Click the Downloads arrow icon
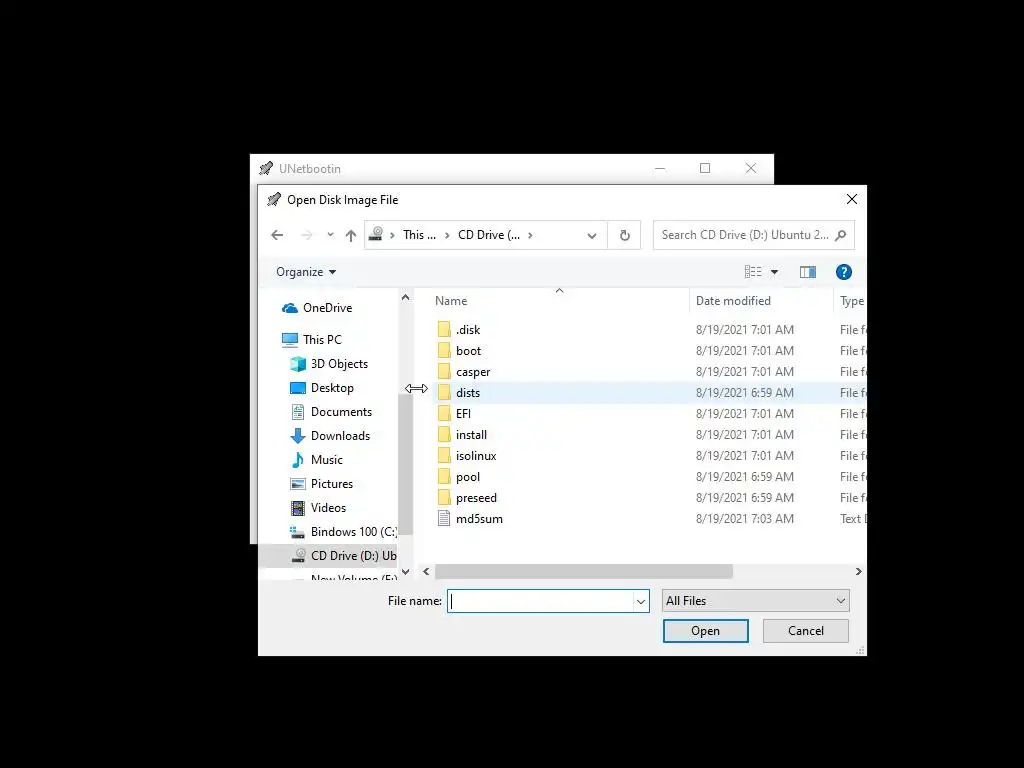Screen dimensions: 1024x768 (298, 436)
